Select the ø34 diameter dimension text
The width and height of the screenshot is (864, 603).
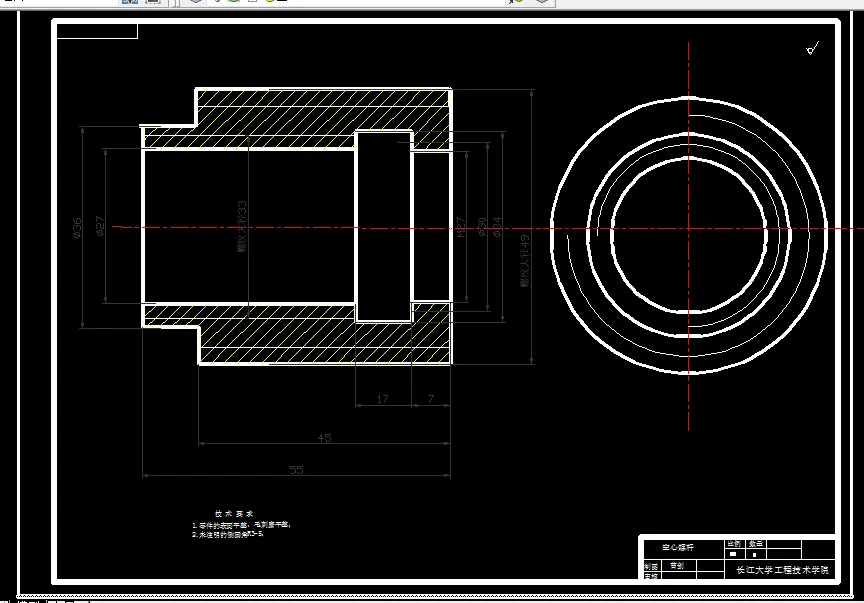pyautogui.click(x=496, y=227)
